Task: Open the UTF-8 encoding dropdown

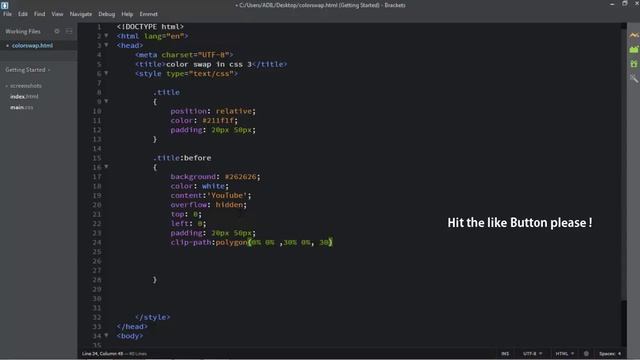Action: [x=532, y=353]
